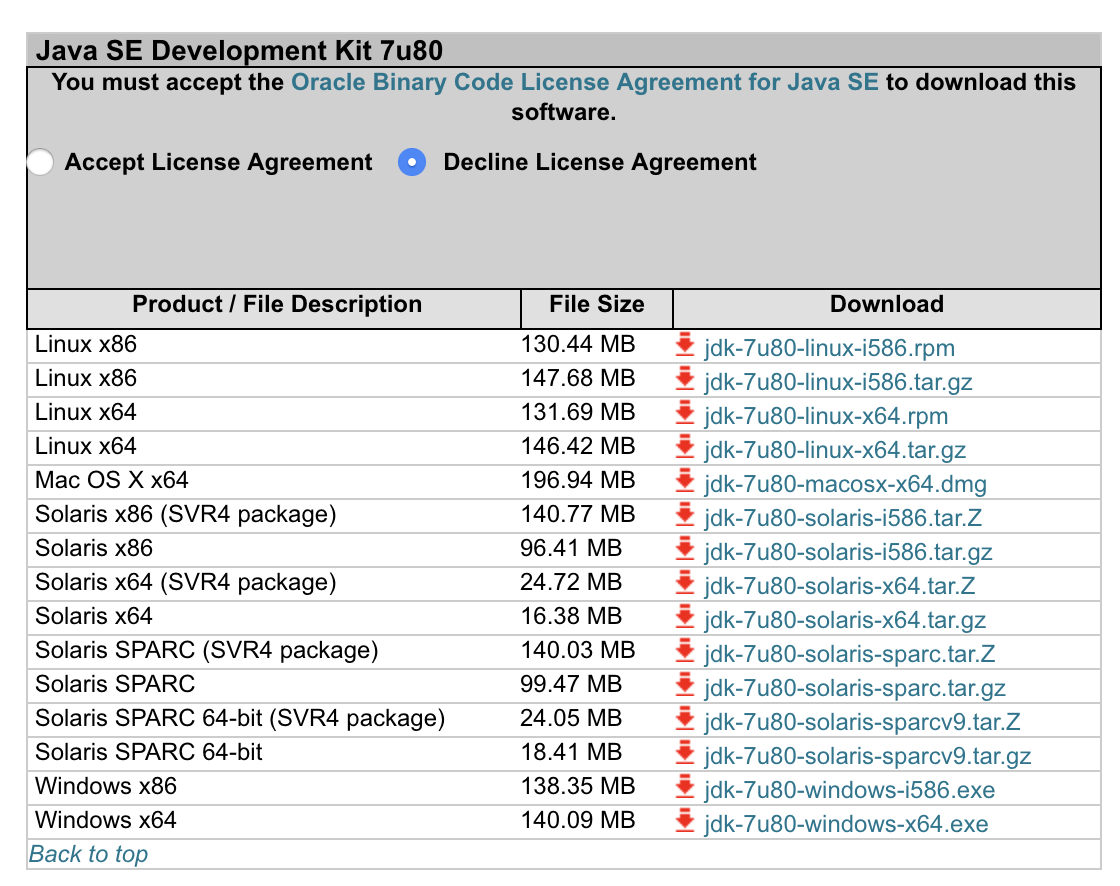
Task: Open the jdk-7u80-solaris-sparc.tar.gz link
Action: click(x=855, y=688)
